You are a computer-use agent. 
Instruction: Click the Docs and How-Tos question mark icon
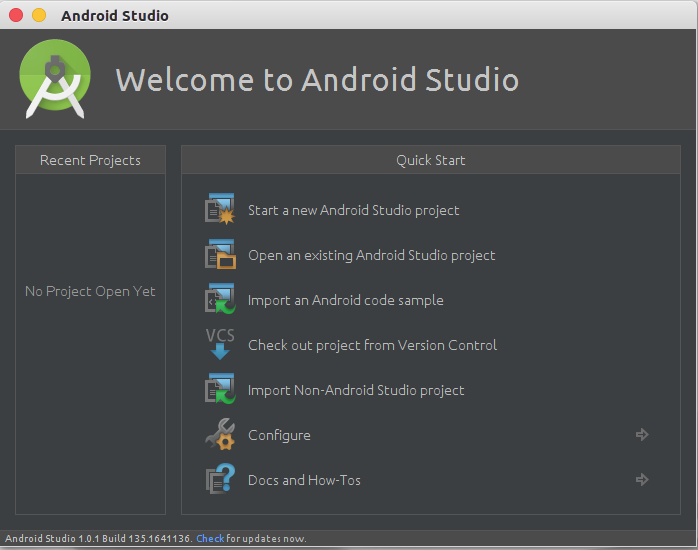pyautogui.click(x=220, y=479)
